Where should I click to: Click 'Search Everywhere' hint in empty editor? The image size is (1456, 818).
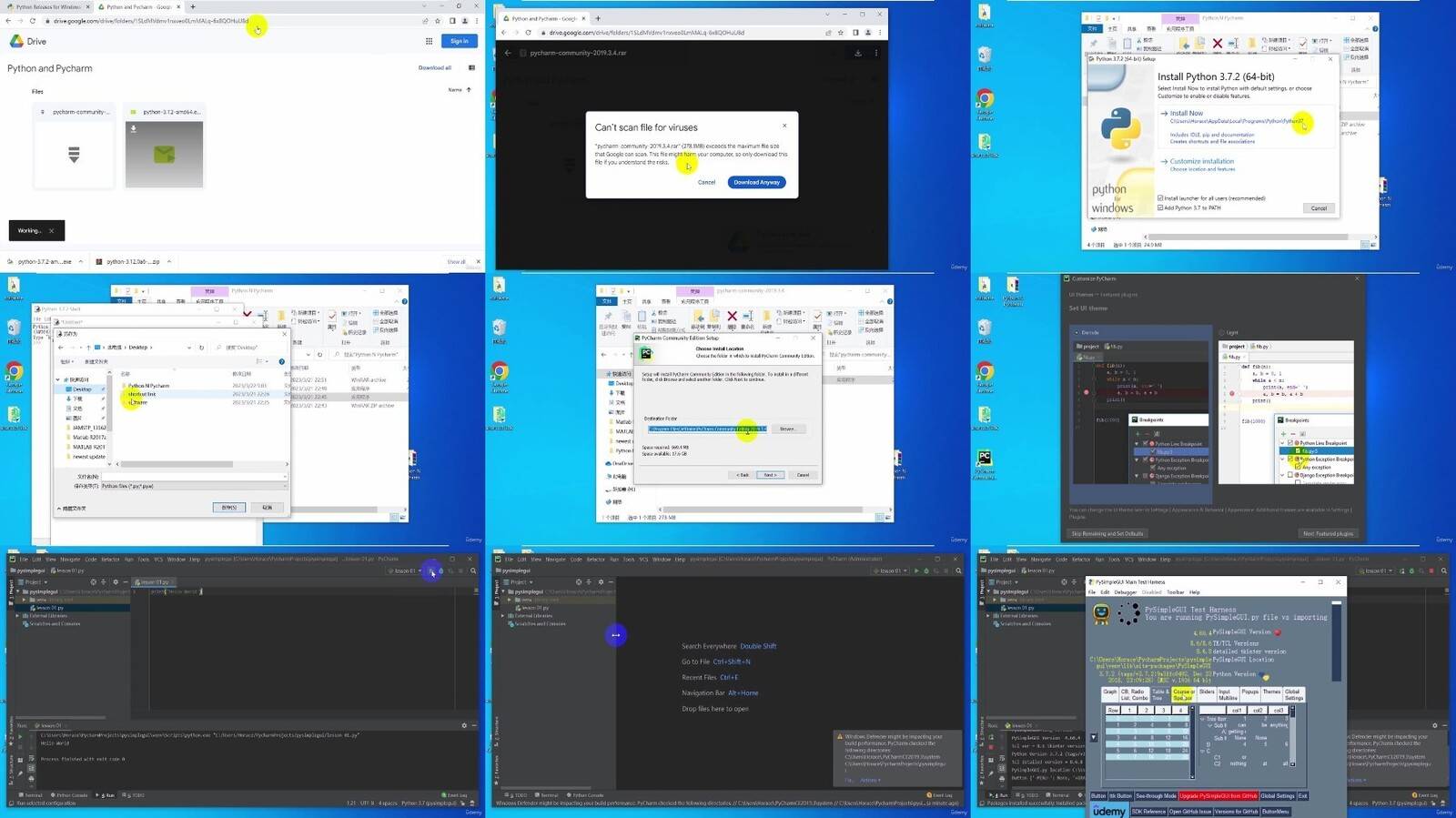pos(709,646)
